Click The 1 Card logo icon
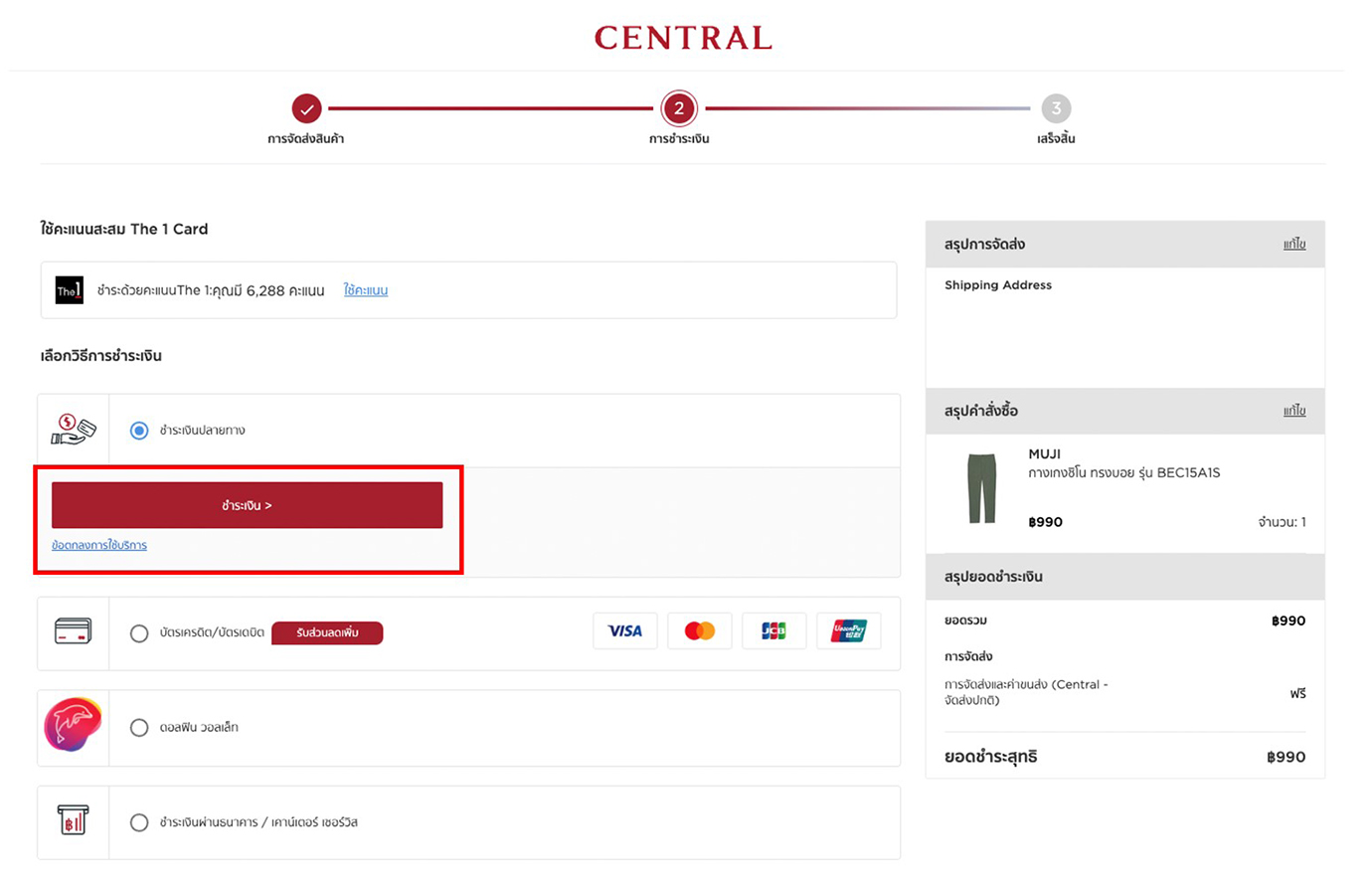This screenshot has height=885, width=1372. pyautogui.click(x=69, y=290)
